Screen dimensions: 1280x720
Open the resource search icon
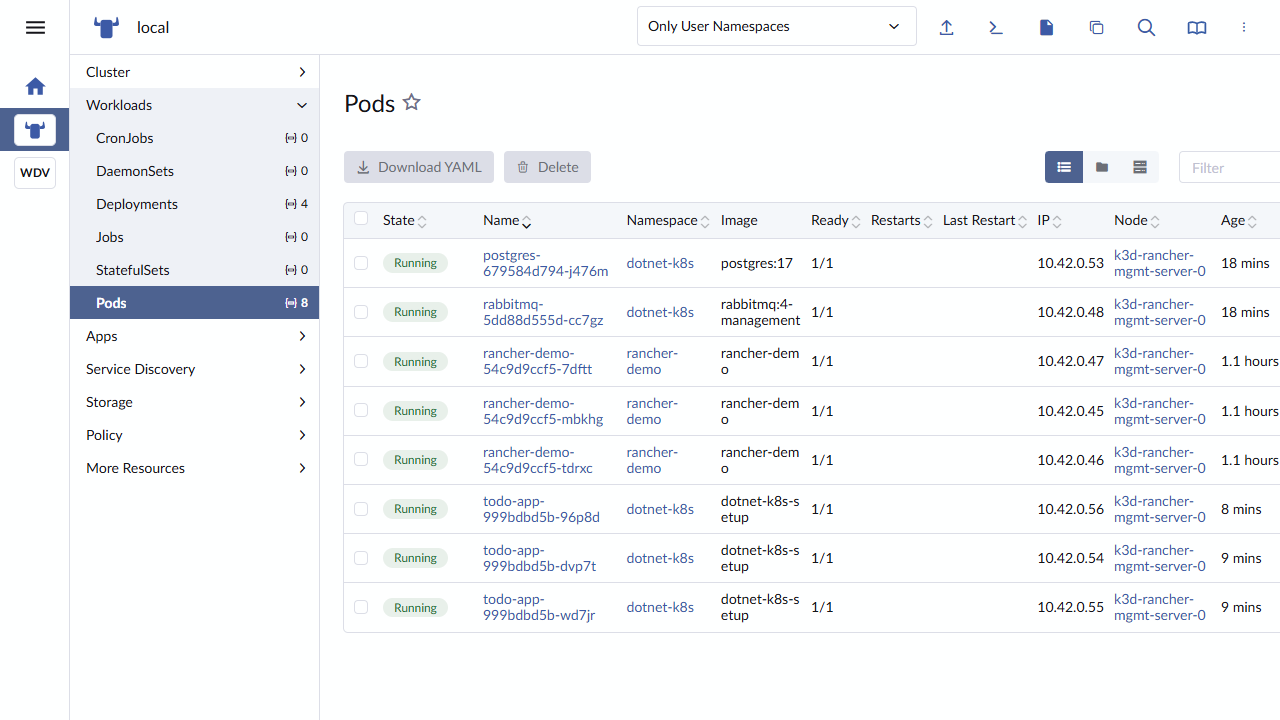(1147, 27)
